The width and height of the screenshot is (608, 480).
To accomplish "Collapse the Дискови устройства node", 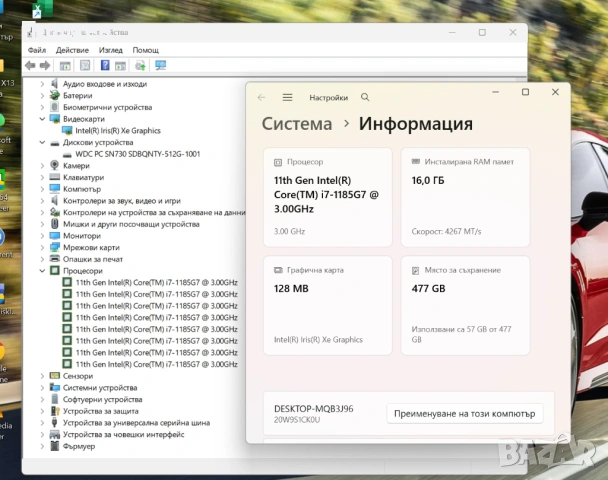I will click(42, 142).
